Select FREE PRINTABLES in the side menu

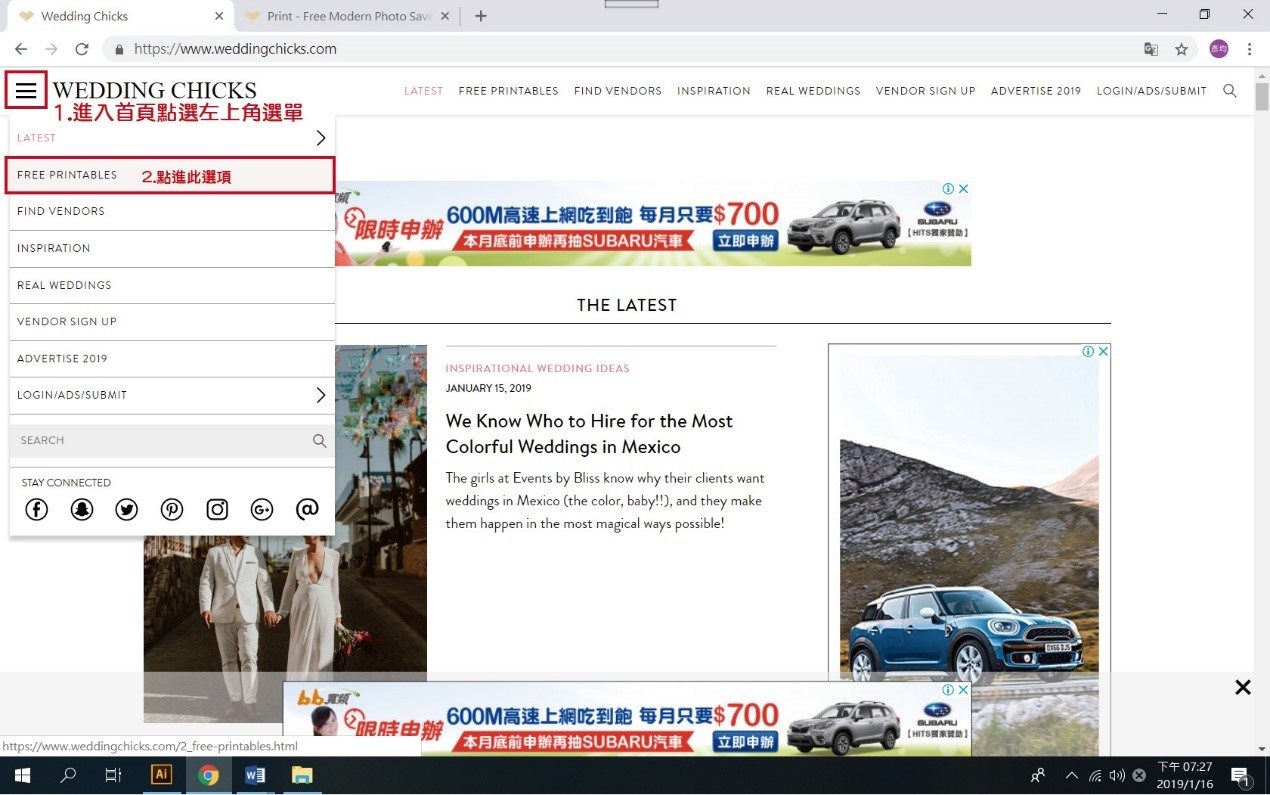click(x=67, y=175)
